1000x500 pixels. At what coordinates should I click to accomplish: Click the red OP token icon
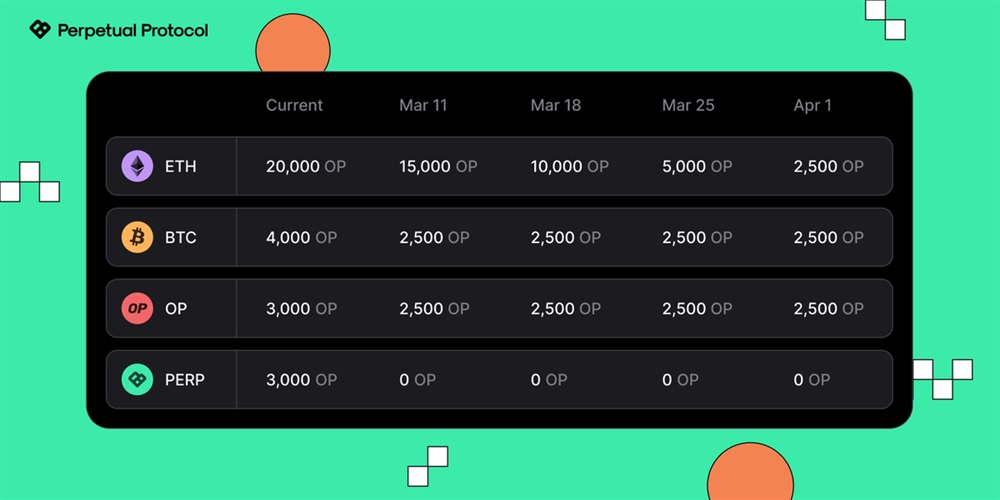(137, 308)
